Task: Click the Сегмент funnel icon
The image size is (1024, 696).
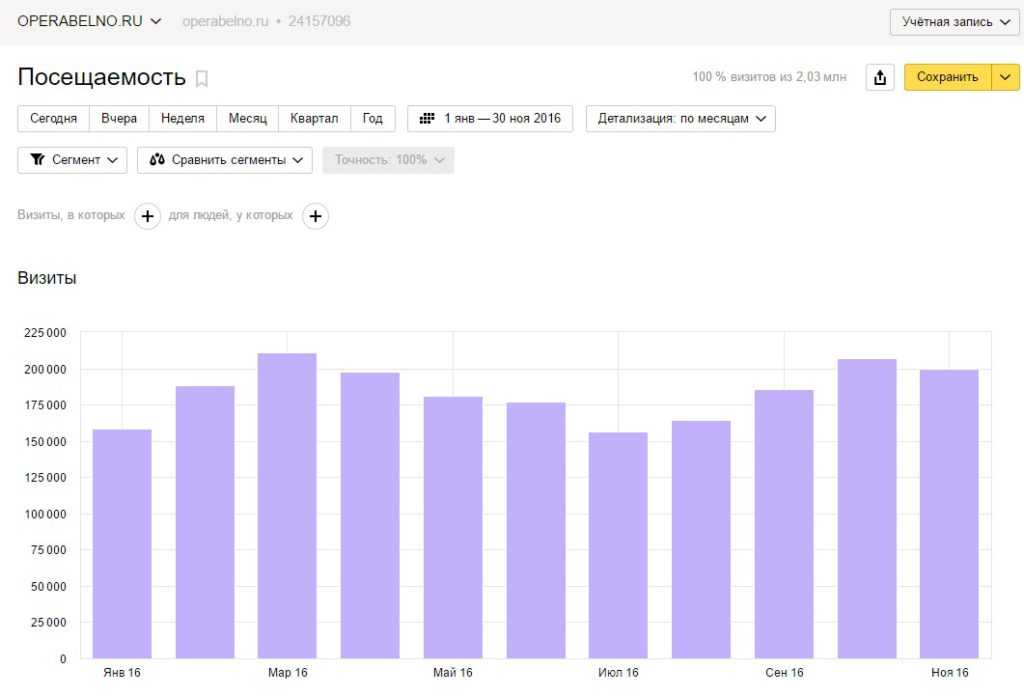Action: [38, 160]
